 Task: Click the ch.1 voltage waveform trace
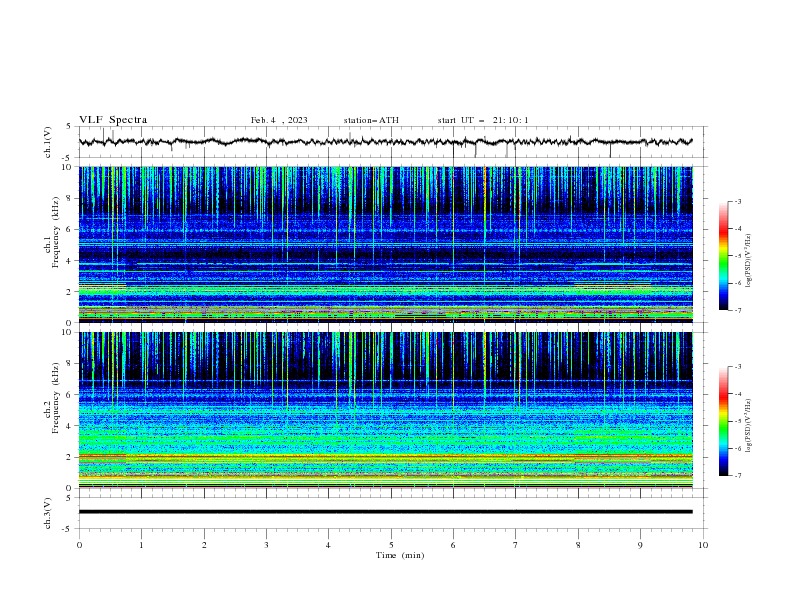click(386, 142)
